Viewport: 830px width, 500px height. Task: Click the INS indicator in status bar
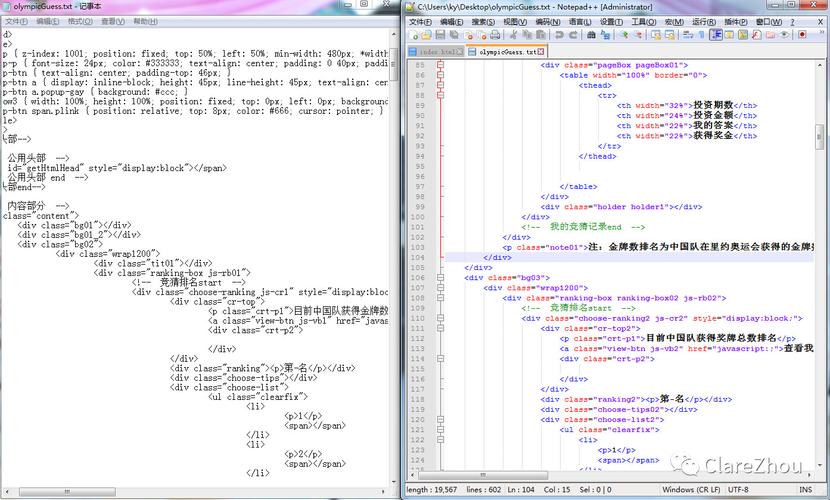(805, 489)
